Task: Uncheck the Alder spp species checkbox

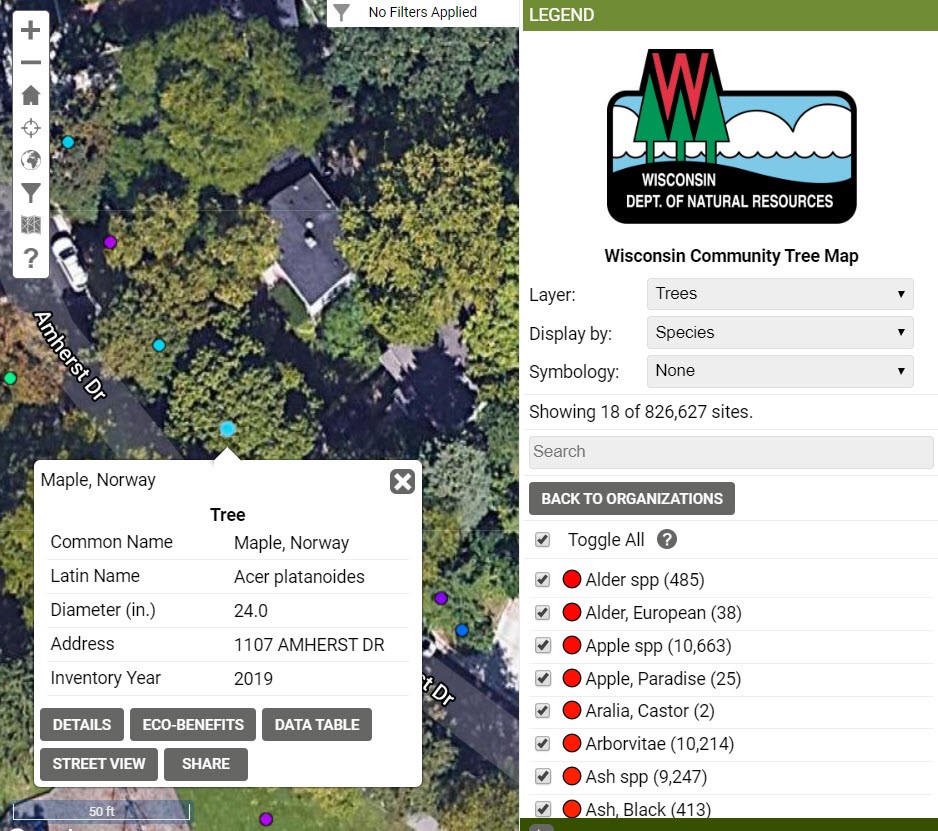Action: pos(543,580)
